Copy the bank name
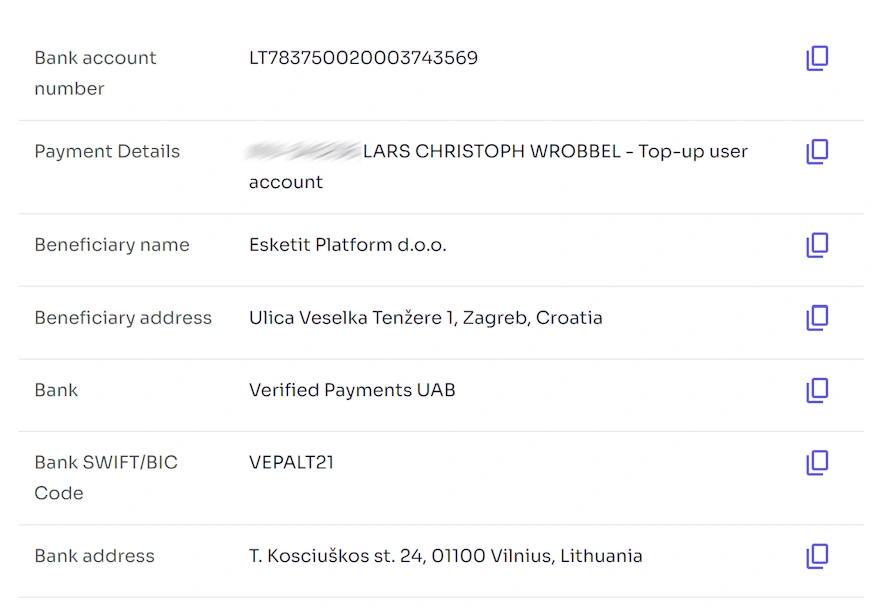The width and height of the screenshot is (875, 612). point(817,390)
